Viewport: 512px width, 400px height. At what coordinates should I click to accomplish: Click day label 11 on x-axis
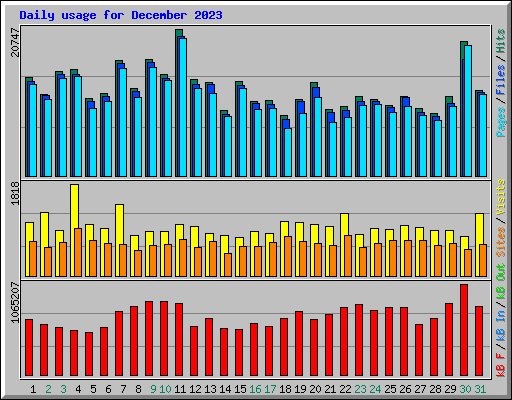pos(180,389)
